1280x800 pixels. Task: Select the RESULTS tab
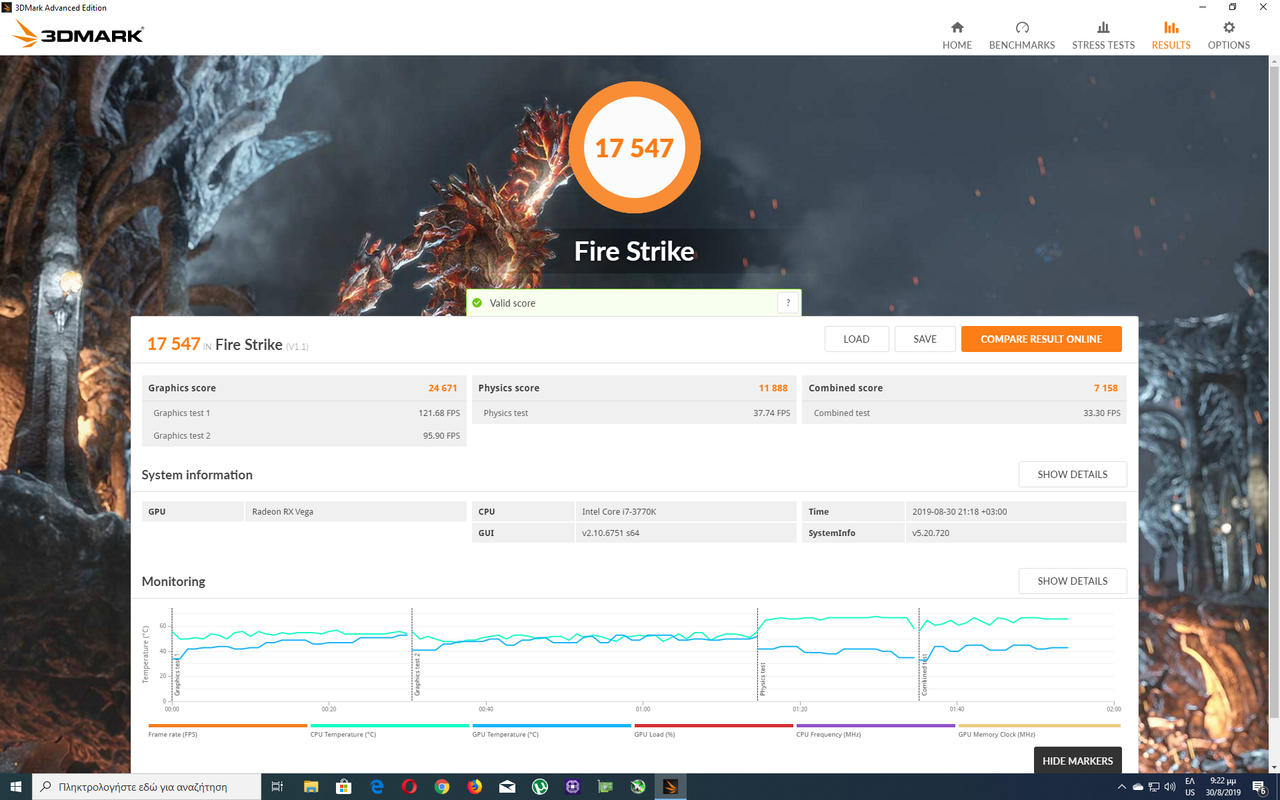[1171, 36]
